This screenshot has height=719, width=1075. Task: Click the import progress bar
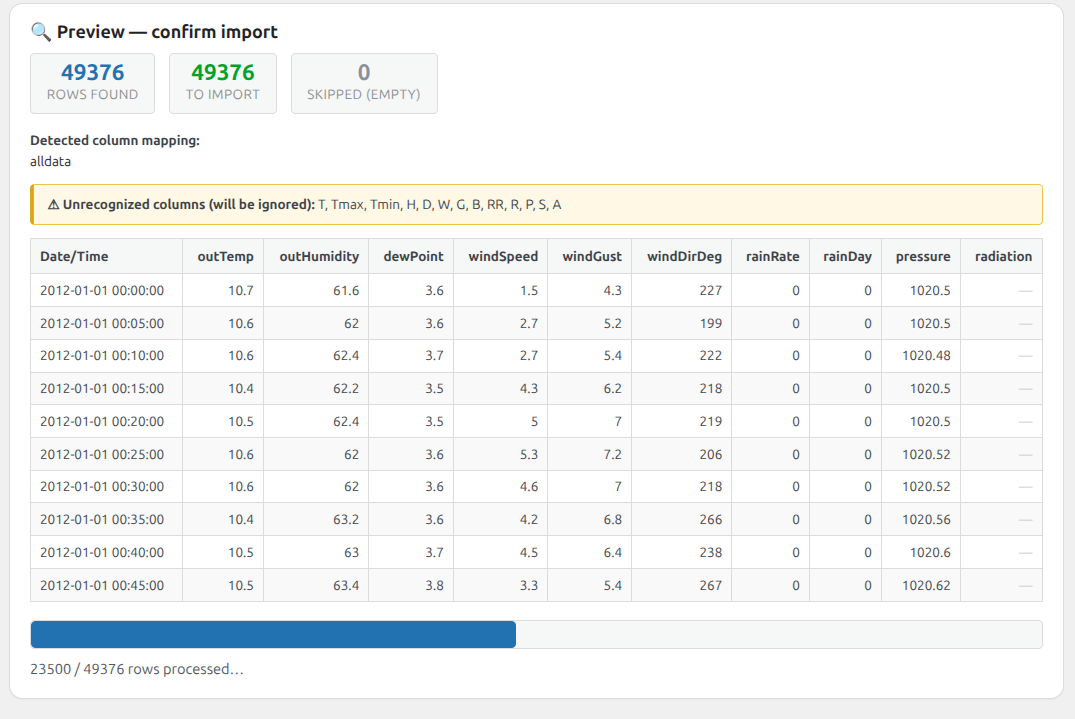pyautogui.click(x=536, y=635)
